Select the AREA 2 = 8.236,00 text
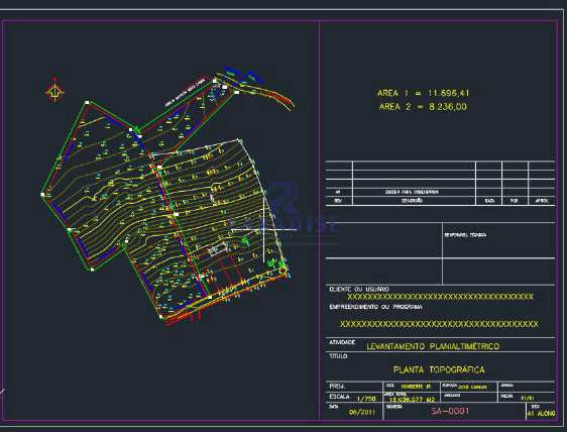Image resolution: width=567 pixels, height=432 pixels. pyautogui.click(x=423, y=107)
